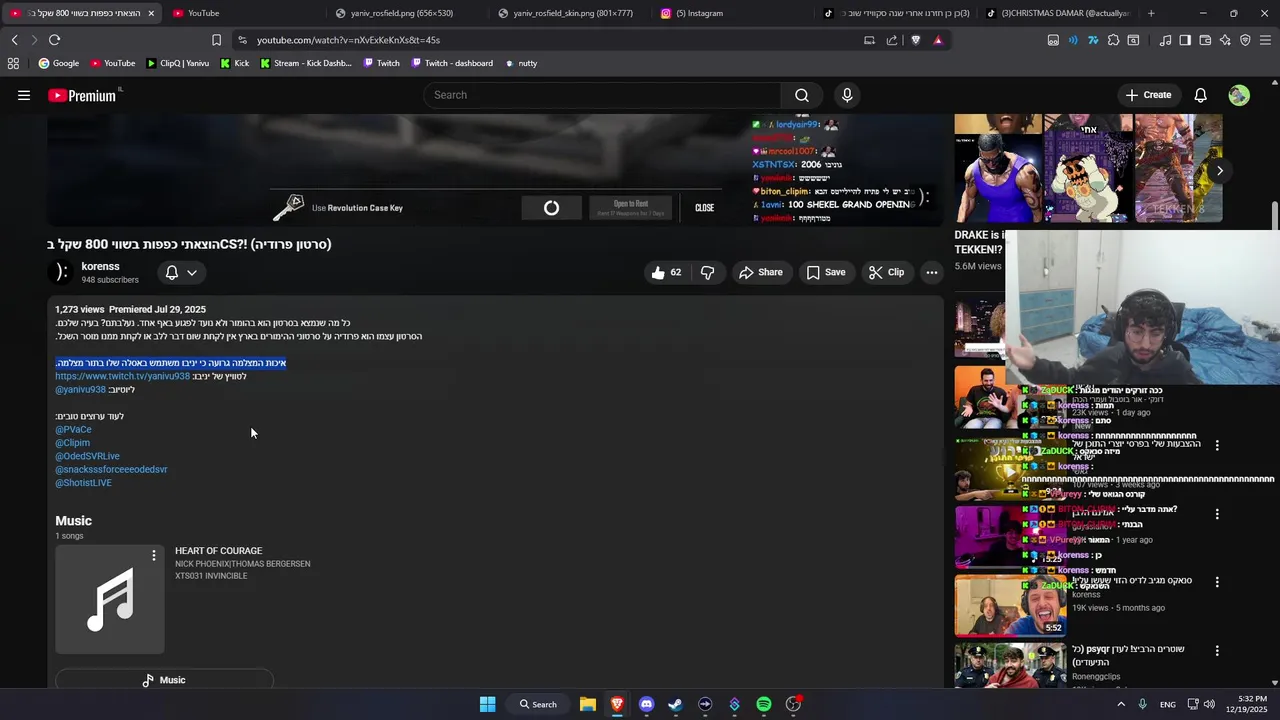Open the Google bookmark
The height and width of the screenshot is (720, 1280).
[x=59, y=63]
